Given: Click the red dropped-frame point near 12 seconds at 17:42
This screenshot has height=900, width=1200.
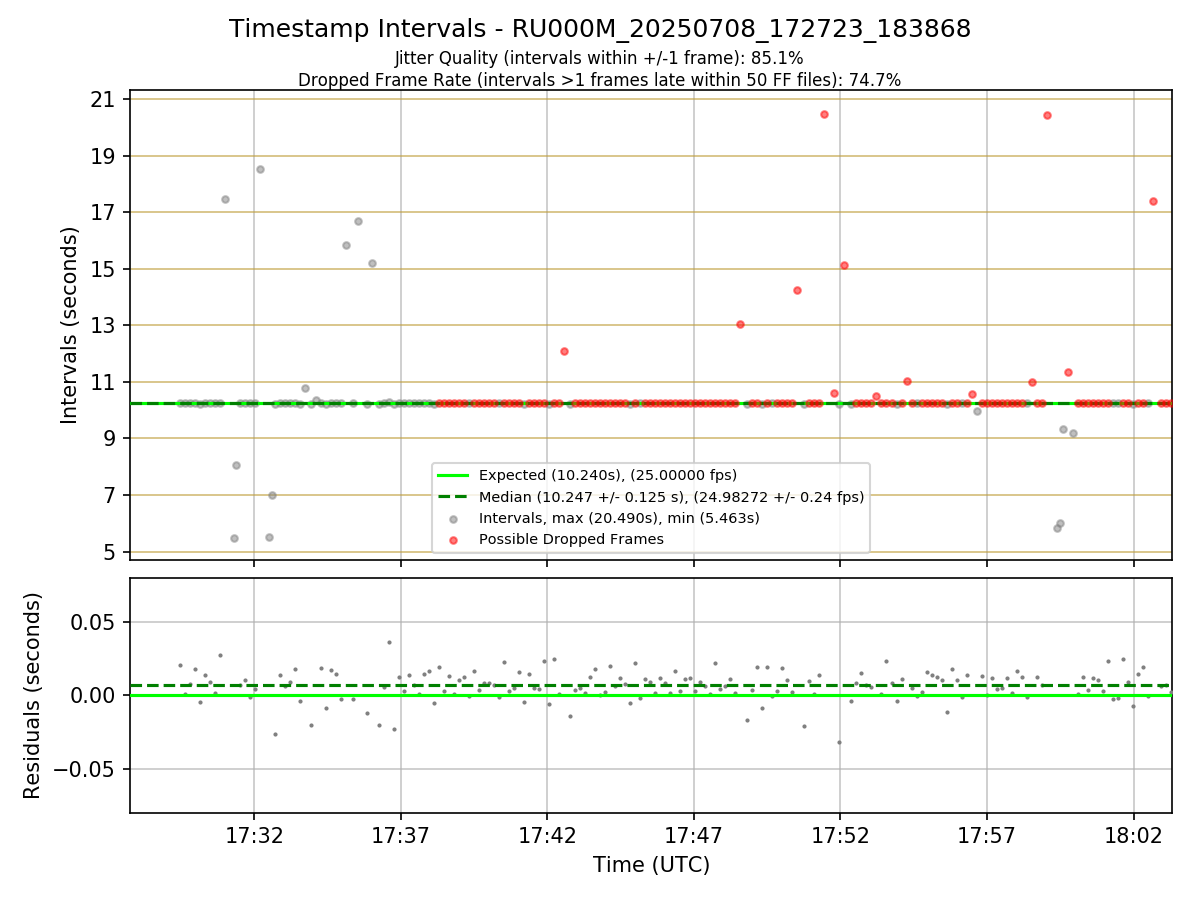Looking at the screenshot, I should (564, 351).
